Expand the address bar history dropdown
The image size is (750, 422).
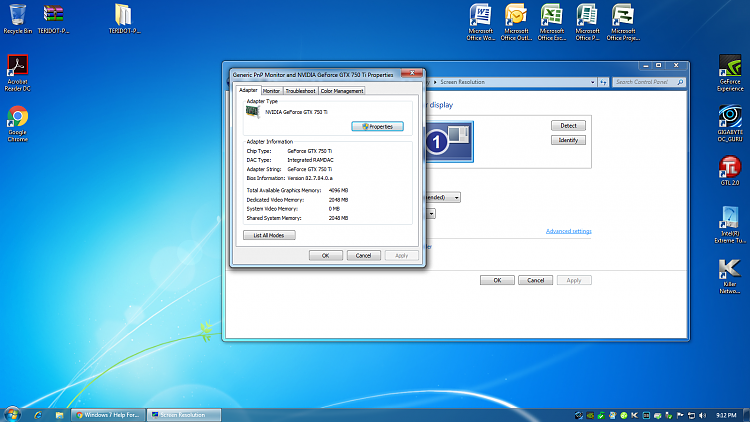[592, 82]
